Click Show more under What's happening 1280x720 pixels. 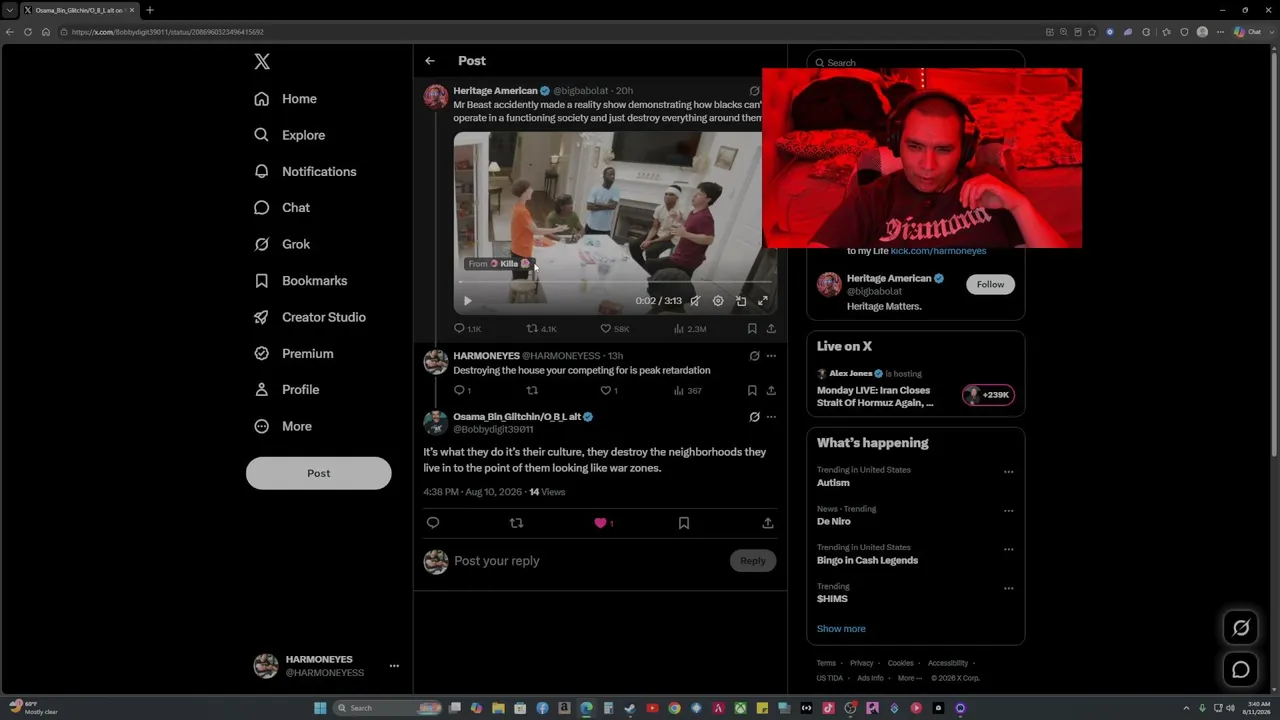(x=841, y=629)
